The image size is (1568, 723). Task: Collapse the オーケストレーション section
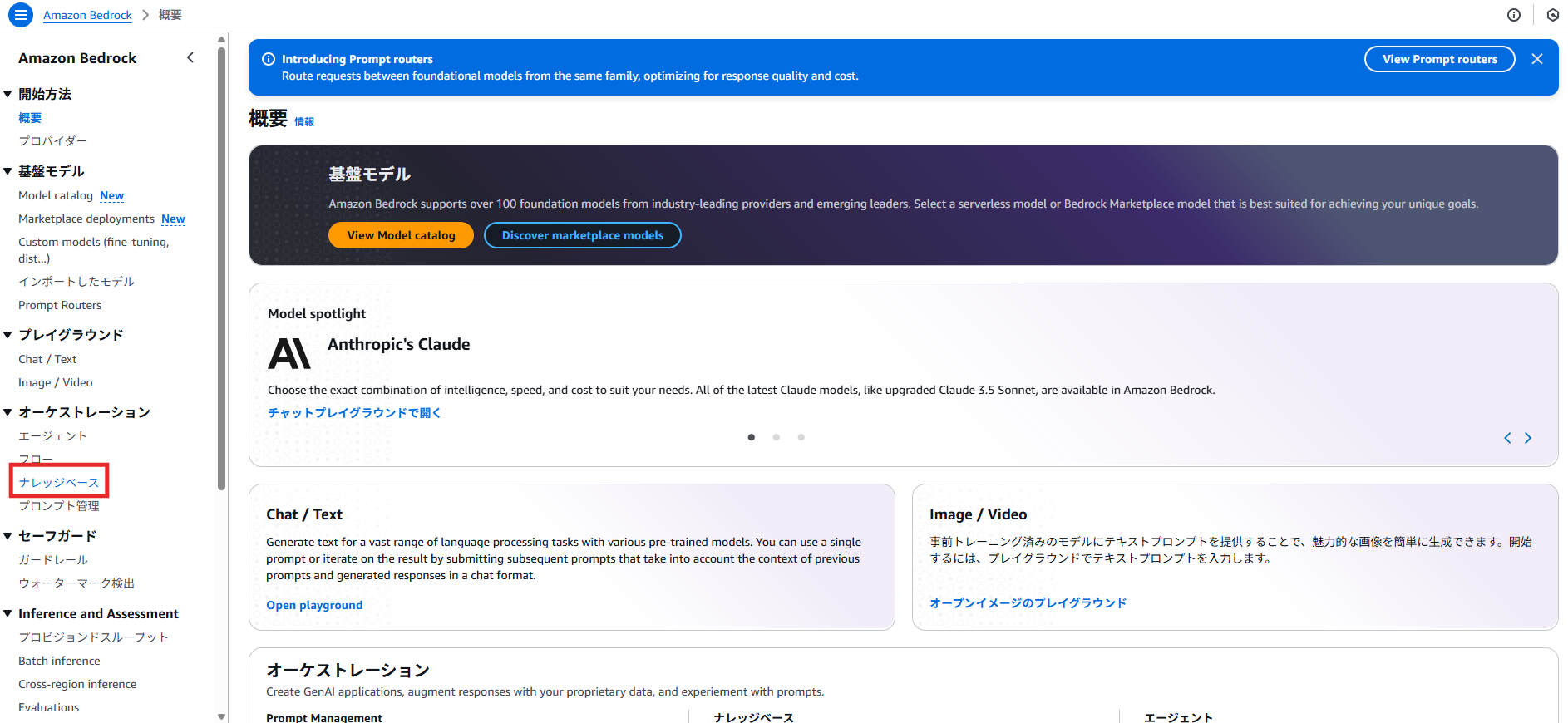(x=7, y=412)
